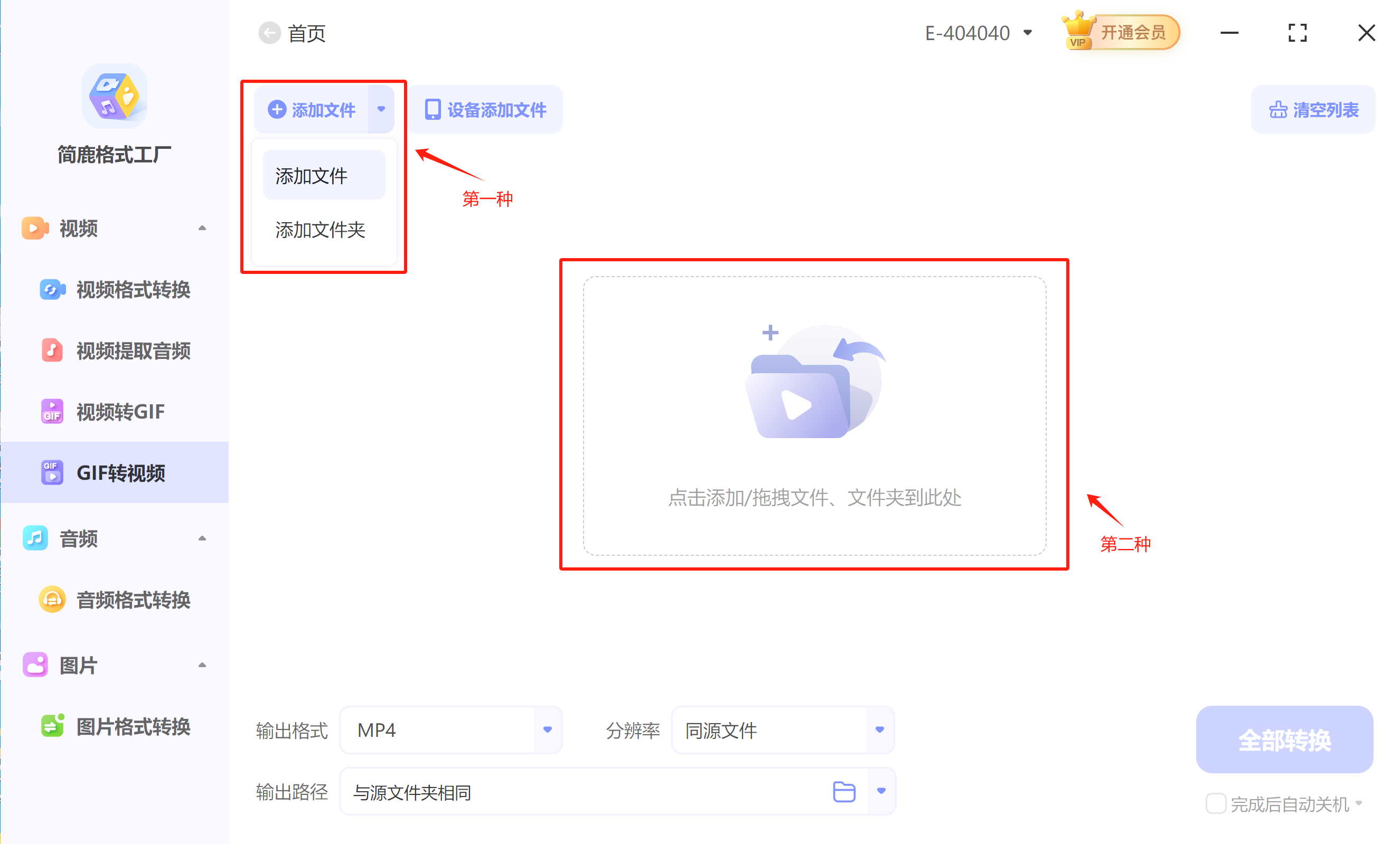Click the VIP crown 开通会员 badge
The height and width of the screenshot is (844, 1400).
(1122, 32)
